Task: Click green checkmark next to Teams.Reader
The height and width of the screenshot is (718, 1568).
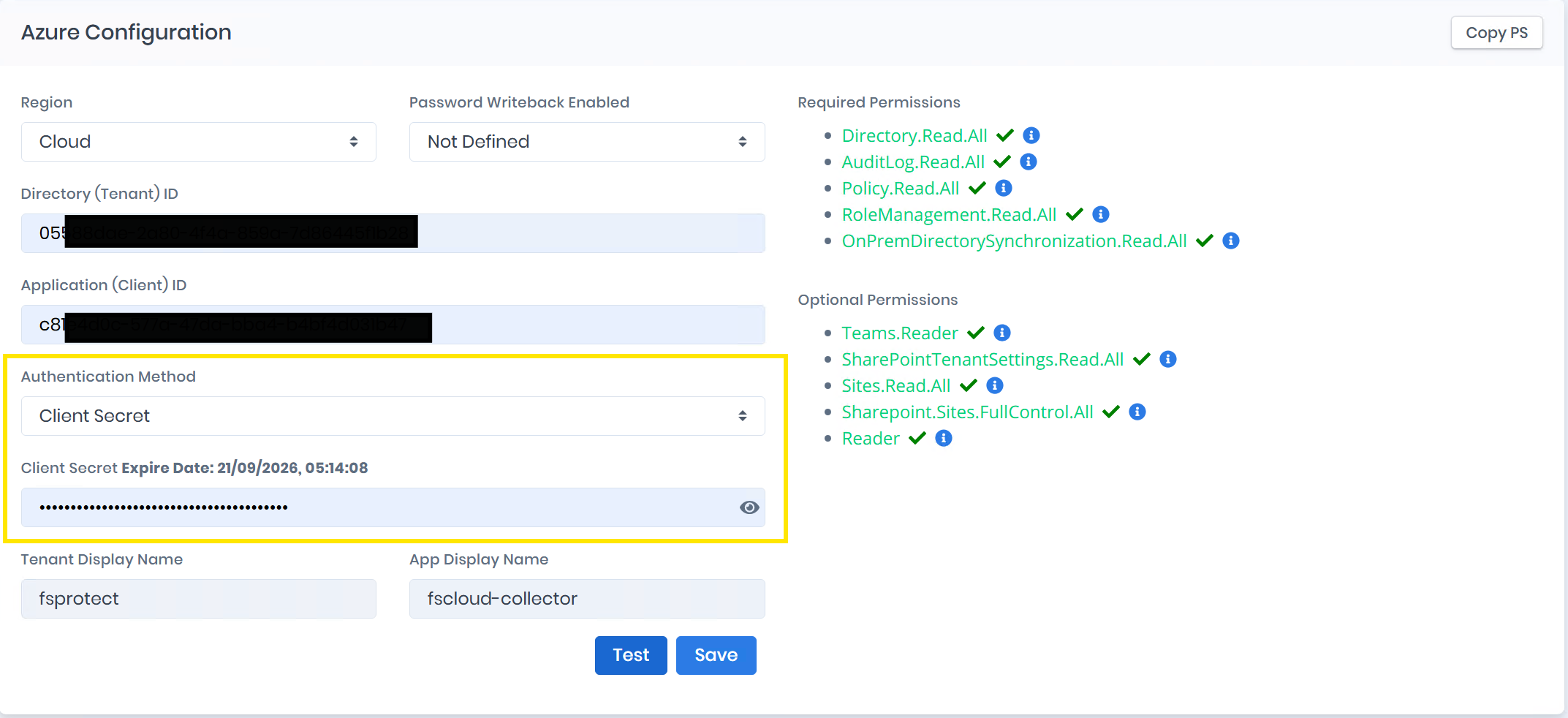Action: (976, 333)
